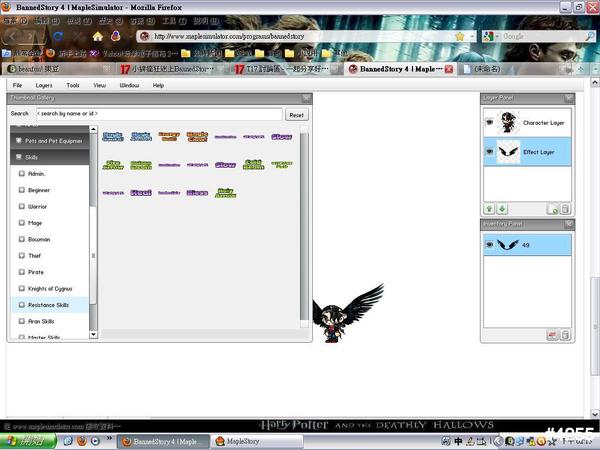
Task: Delete selected layer with Layer Panel trash
Action: coord(565,209)
